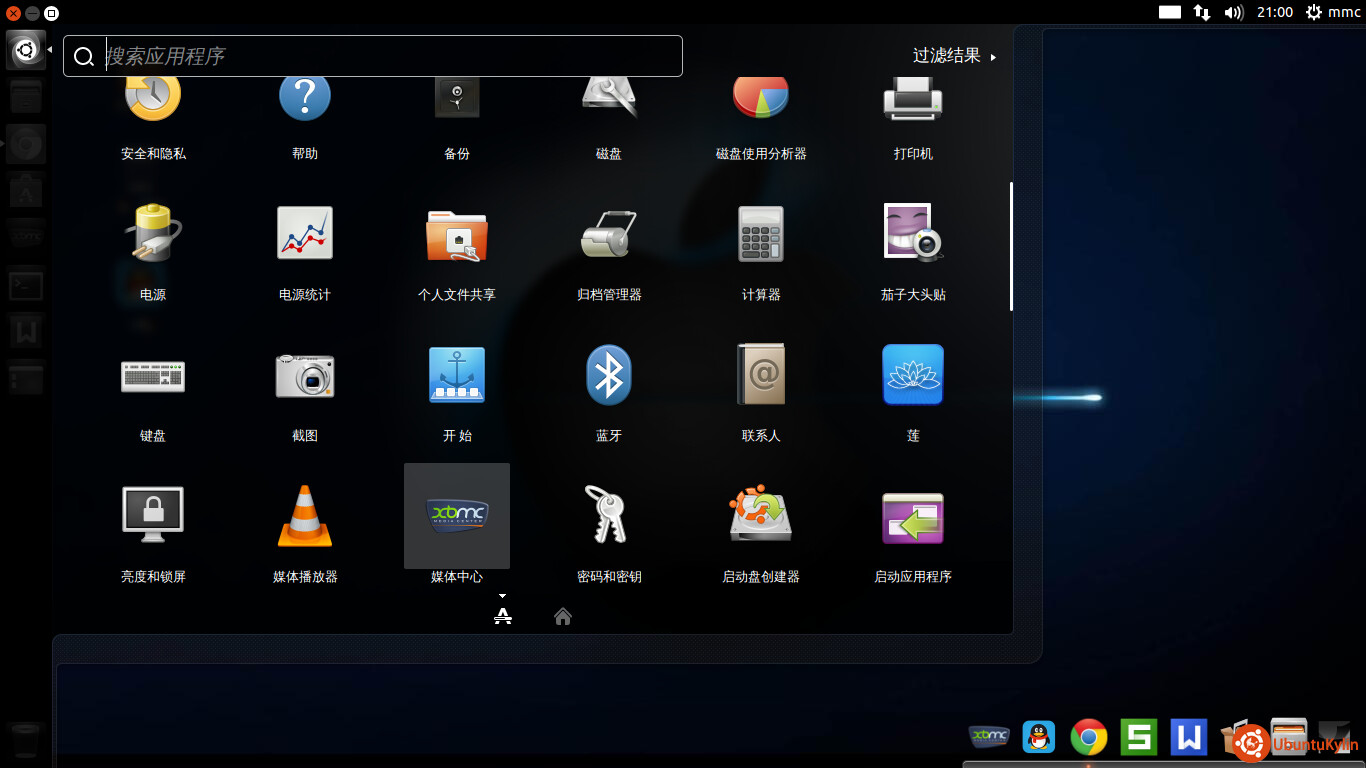The image size is (1366, 768).
Task: Click the 搜索应用程序 search field
Action: (x=390, y=56)
